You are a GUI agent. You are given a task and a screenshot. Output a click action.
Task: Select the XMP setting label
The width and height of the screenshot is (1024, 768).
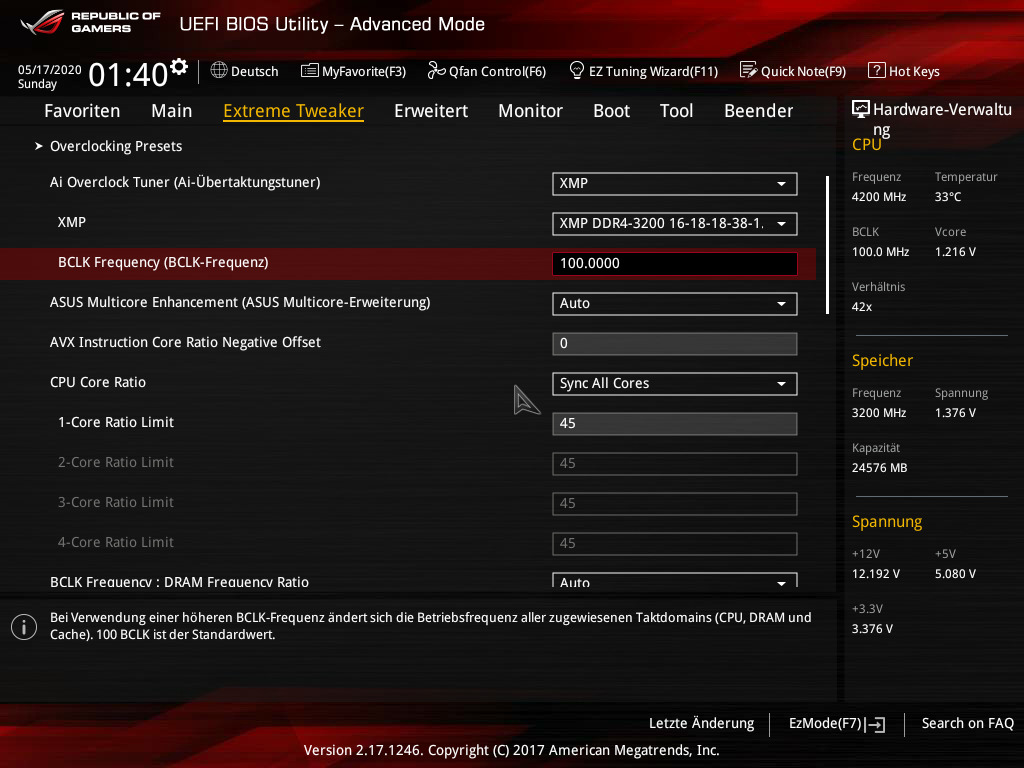71,222
